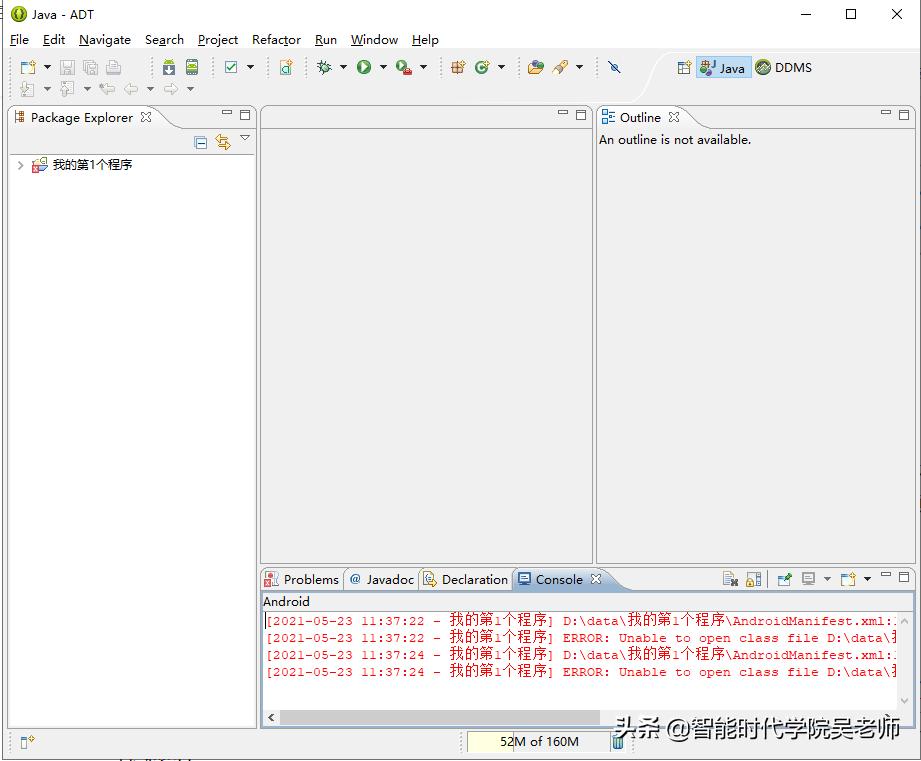The height and width of the screenshot is (761, 921).
Task: Click the New Java Package icon
Action: (458, 67)
